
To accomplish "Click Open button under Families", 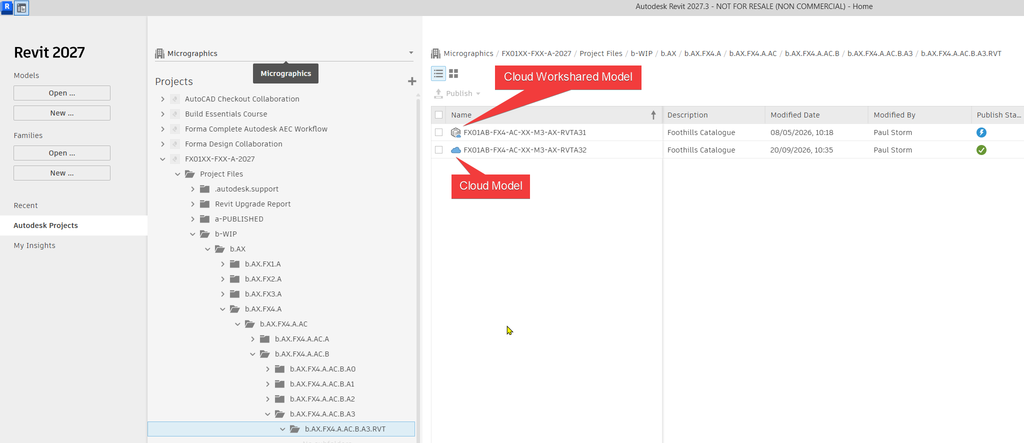I will pyautogui.click(x=62, y=153).
